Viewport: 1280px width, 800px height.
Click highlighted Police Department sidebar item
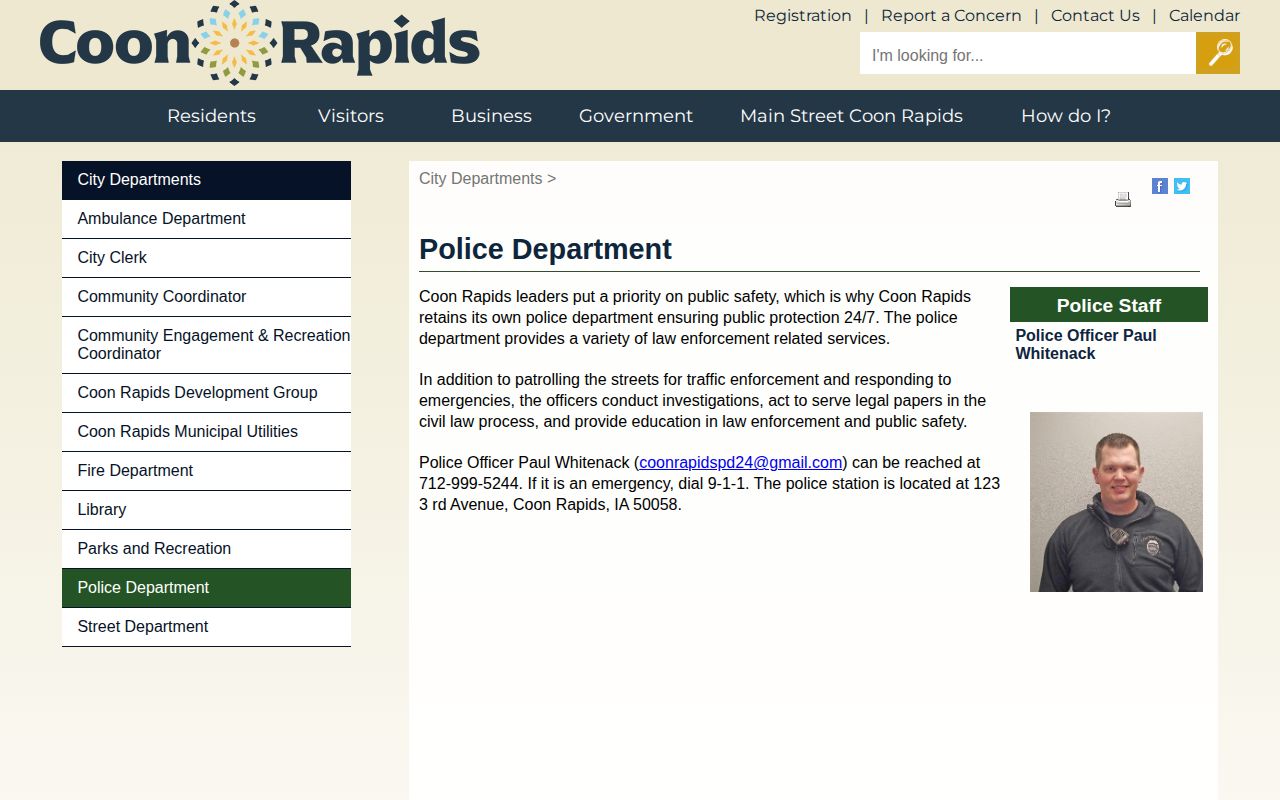click(x=206, y=588)
